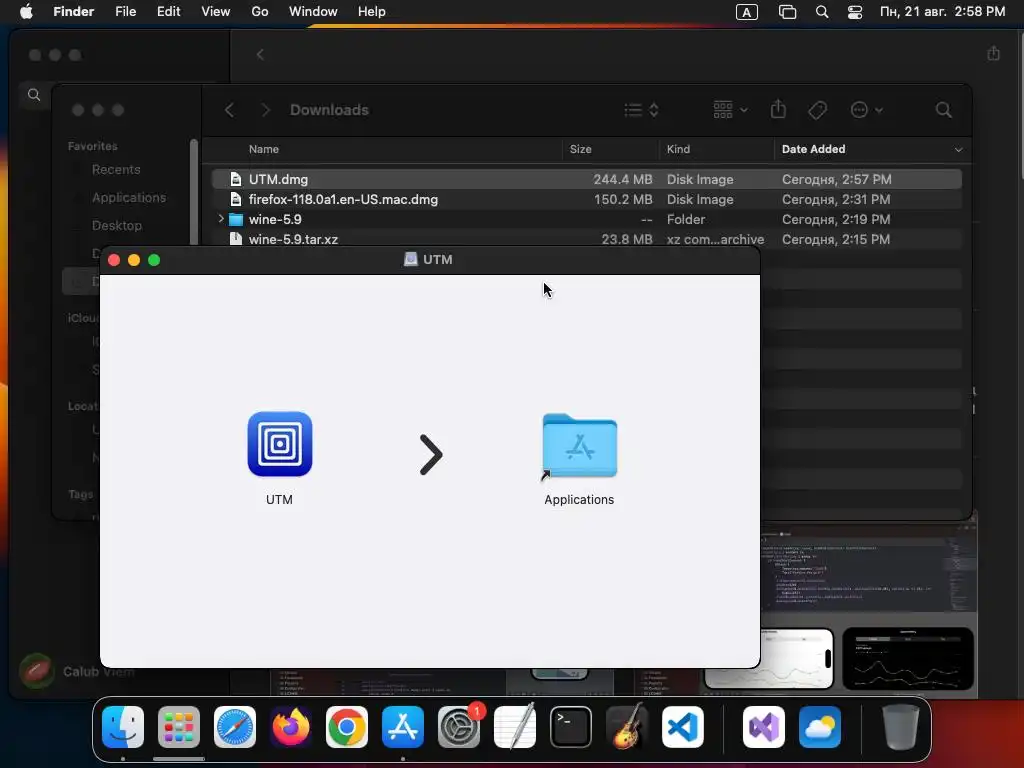
Task: Go back in the Downloads window
Action: [x=229, y=110]
